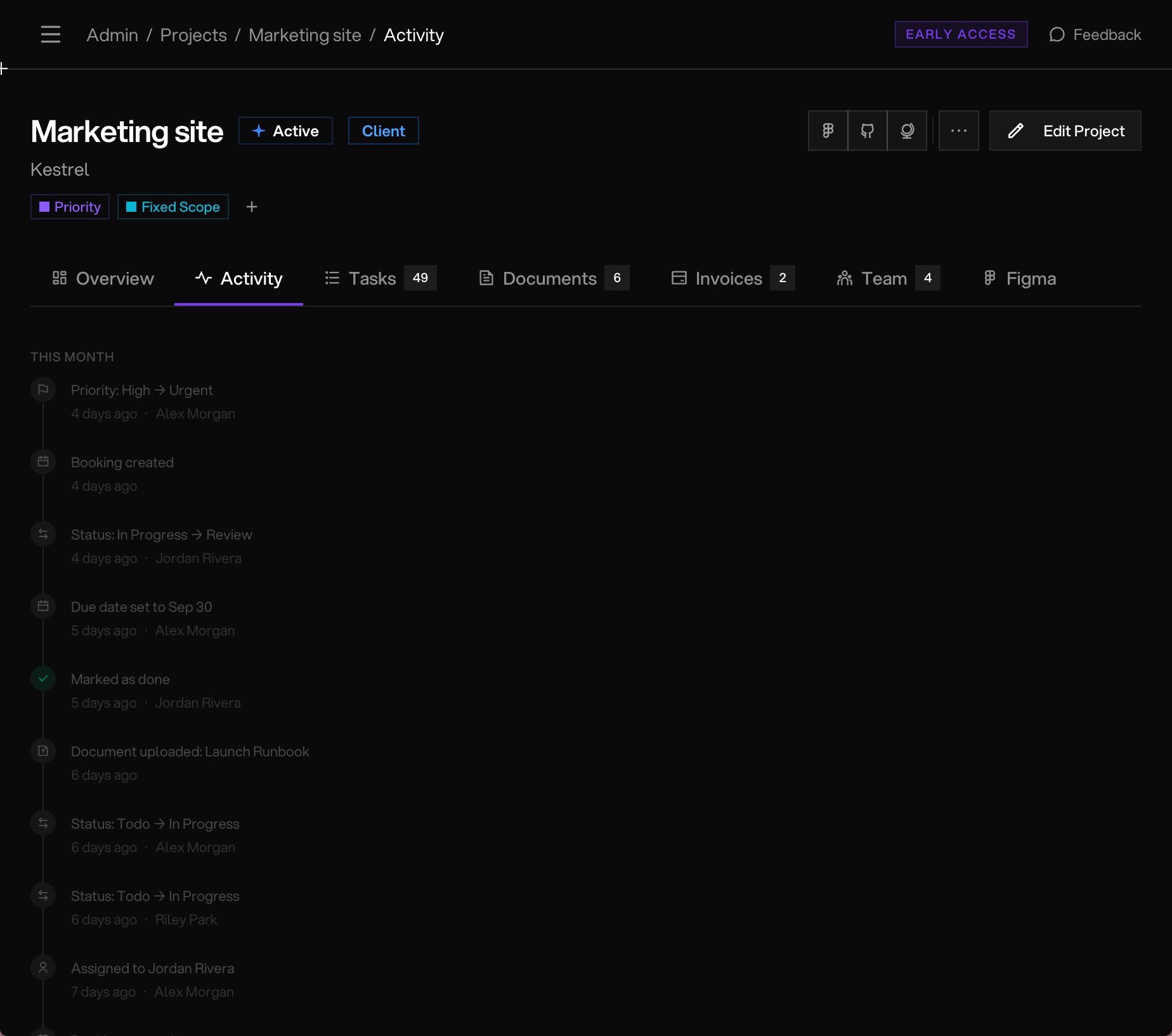Image resolution: width=1172 pixels, height=1036 pixels.
Task: Open the GitHub repository icon button
Action: 867,131
